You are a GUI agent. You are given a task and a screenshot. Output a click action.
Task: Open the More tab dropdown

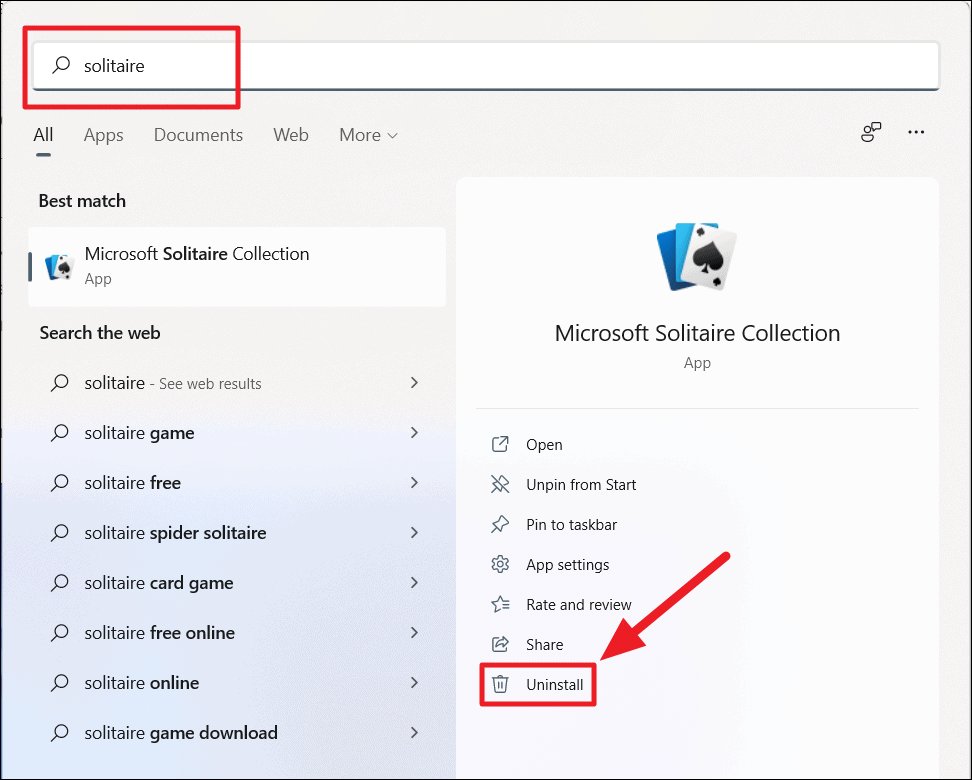click(x=367, y=134)
